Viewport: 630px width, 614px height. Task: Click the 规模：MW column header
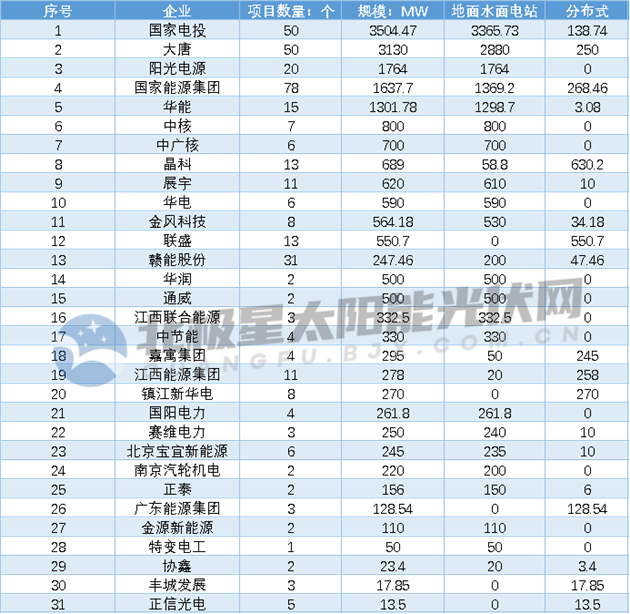click(393, 11)
